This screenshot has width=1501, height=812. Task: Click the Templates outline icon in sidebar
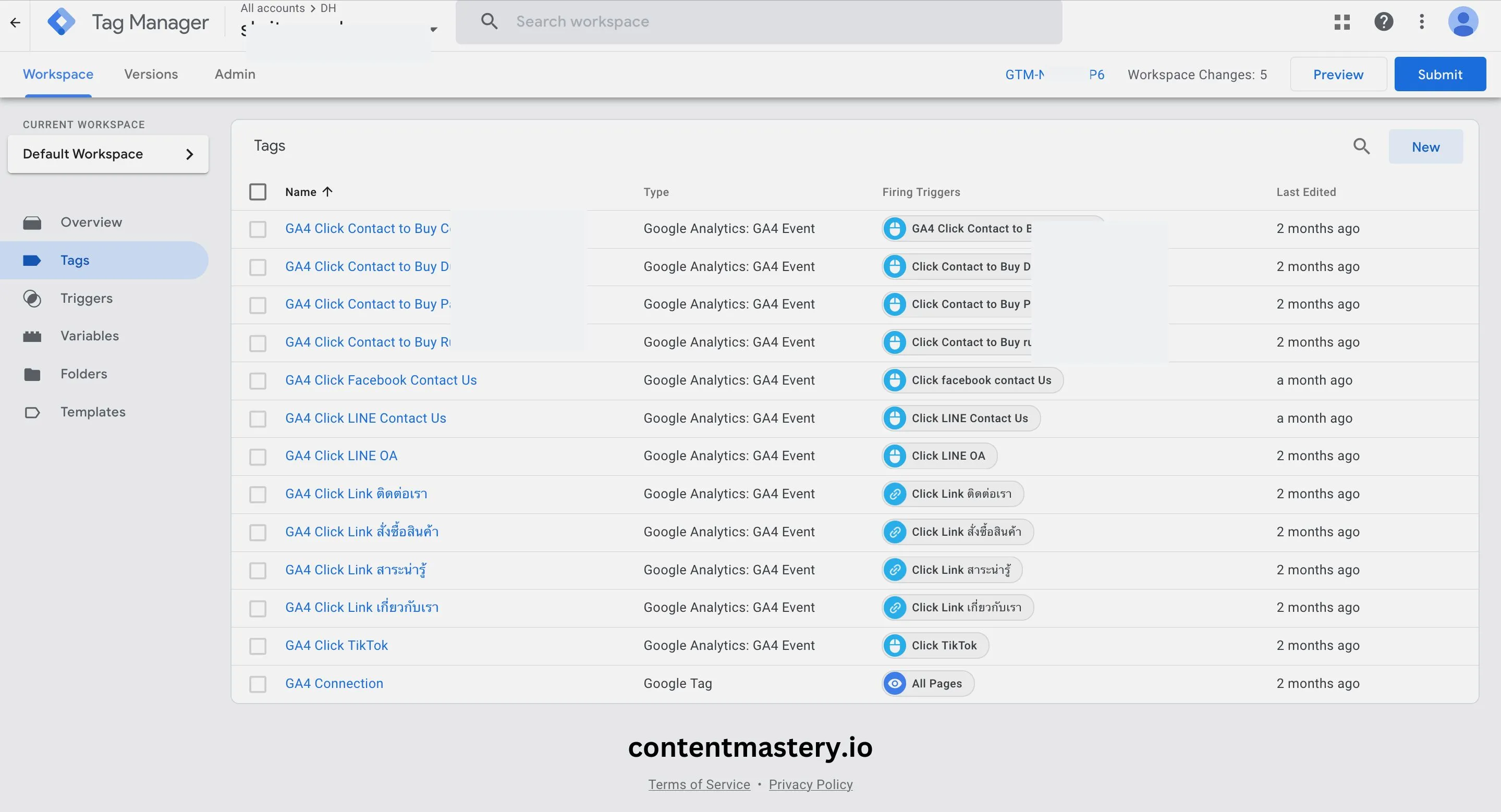[x=32, y=412]
